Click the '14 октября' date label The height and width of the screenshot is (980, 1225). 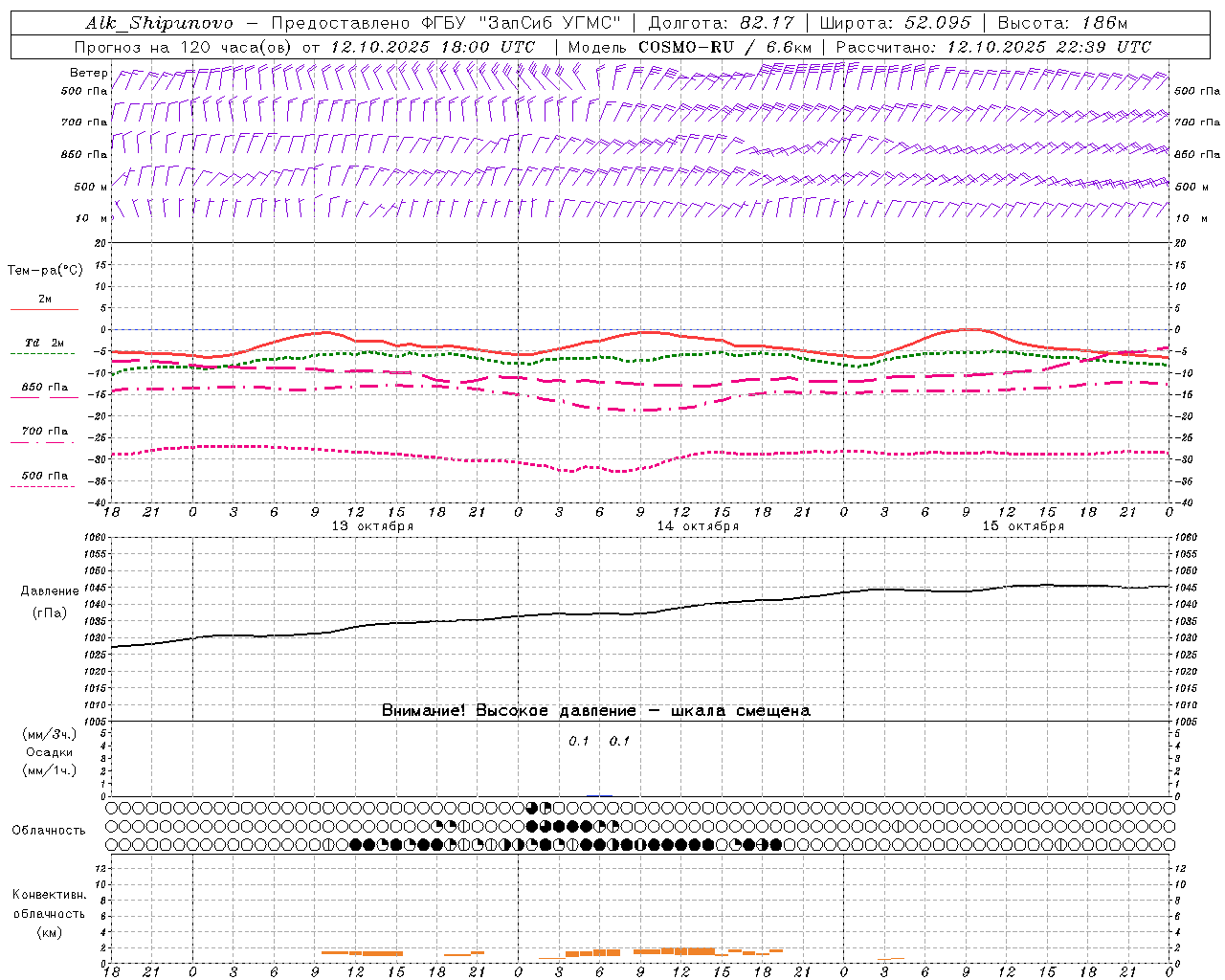click(698, 526)
